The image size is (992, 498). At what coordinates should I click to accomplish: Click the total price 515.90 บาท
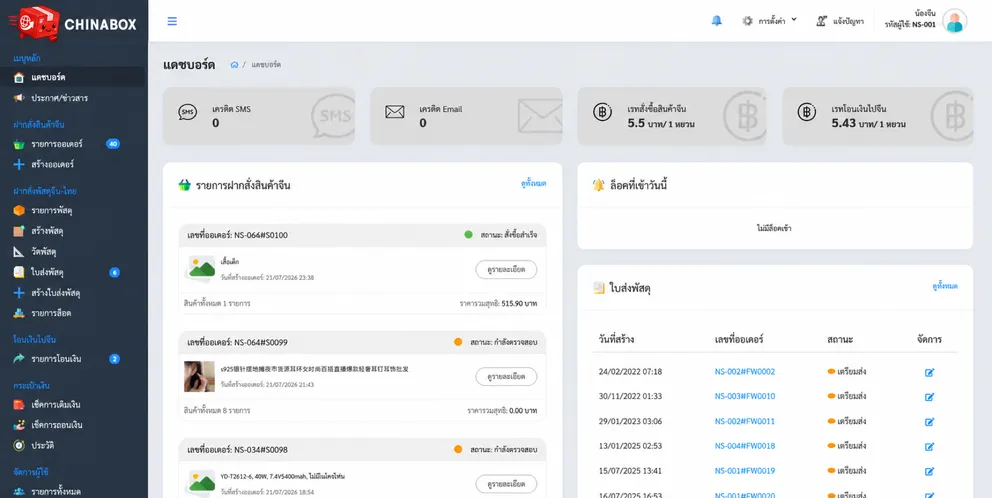[519, 304]
